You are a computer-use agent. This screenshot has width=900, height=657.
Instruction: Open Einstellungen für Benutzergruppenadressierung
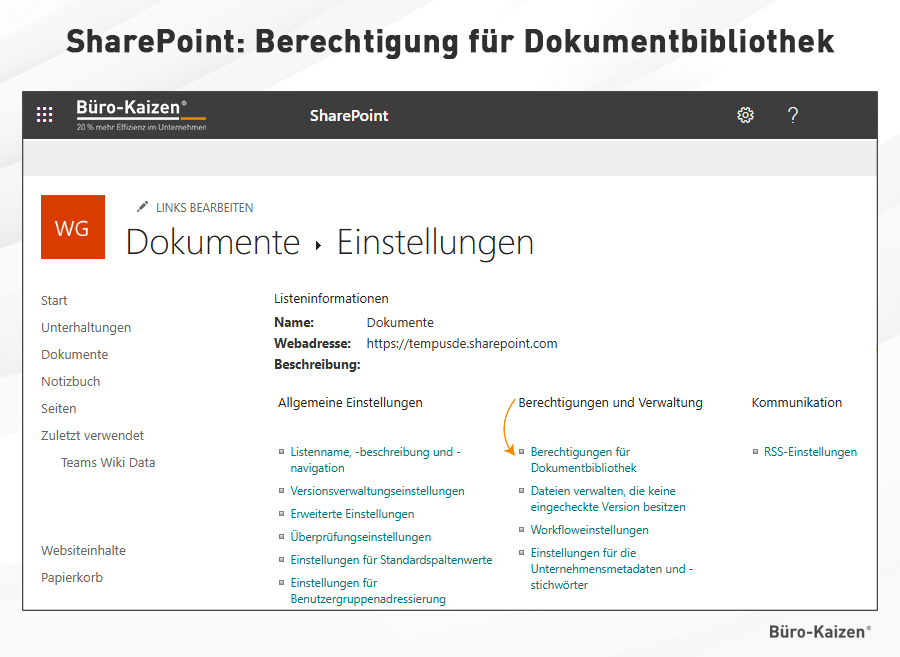[368, 591]
